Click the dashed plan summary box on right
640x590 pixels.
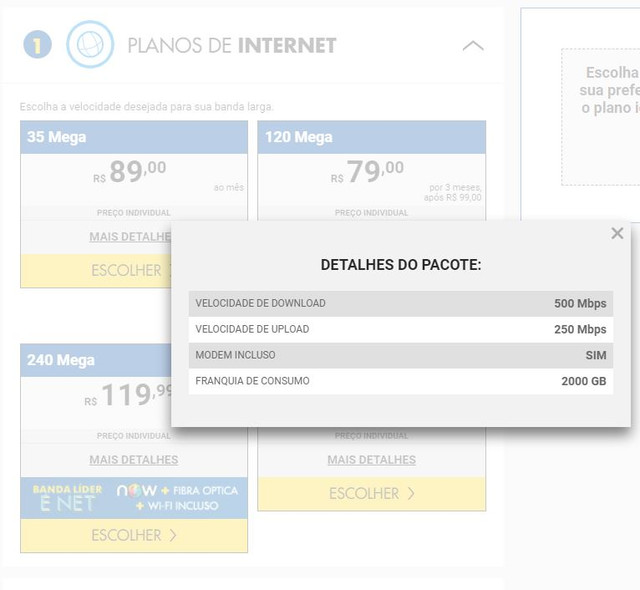pos(600,117)
